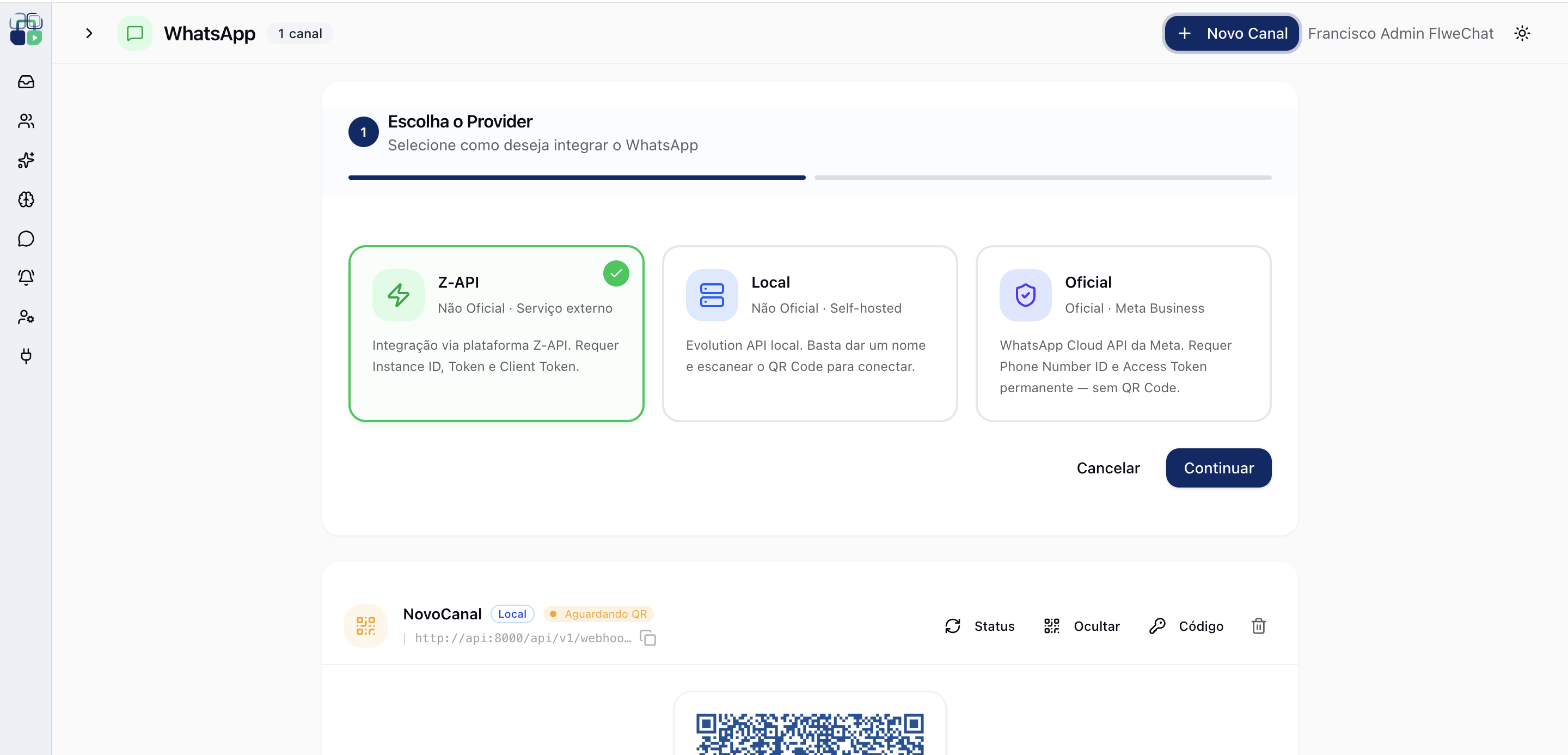This screenshot has height=755, width=1568.
Task: Refresh NovoCanal with the Status button
Action: pyautogui.click(x=979, y=626)
